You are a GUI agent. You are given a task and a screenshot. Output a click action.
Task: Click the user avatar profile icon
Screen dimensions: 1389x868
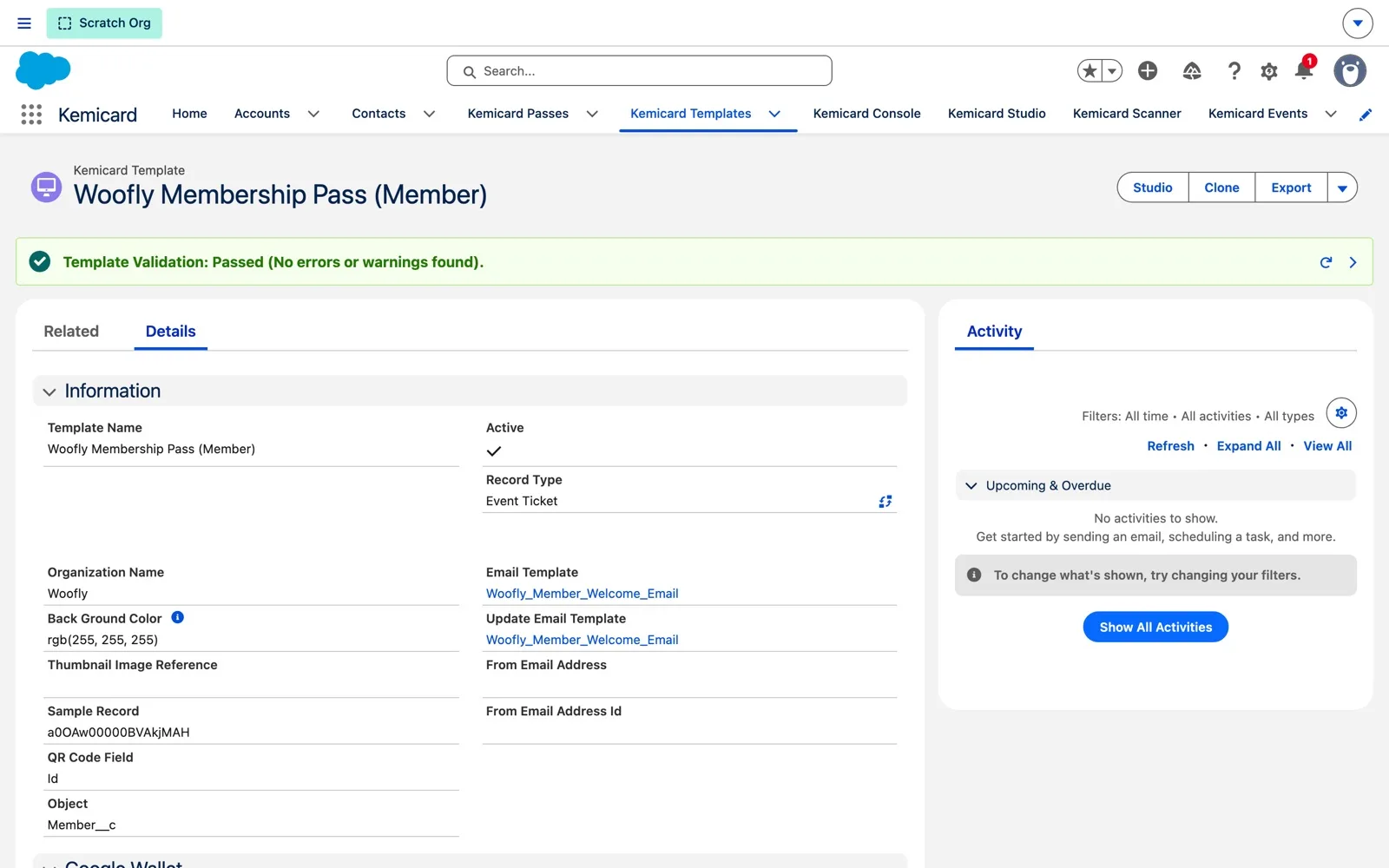pyautogui.click(x=1350, y=71)
